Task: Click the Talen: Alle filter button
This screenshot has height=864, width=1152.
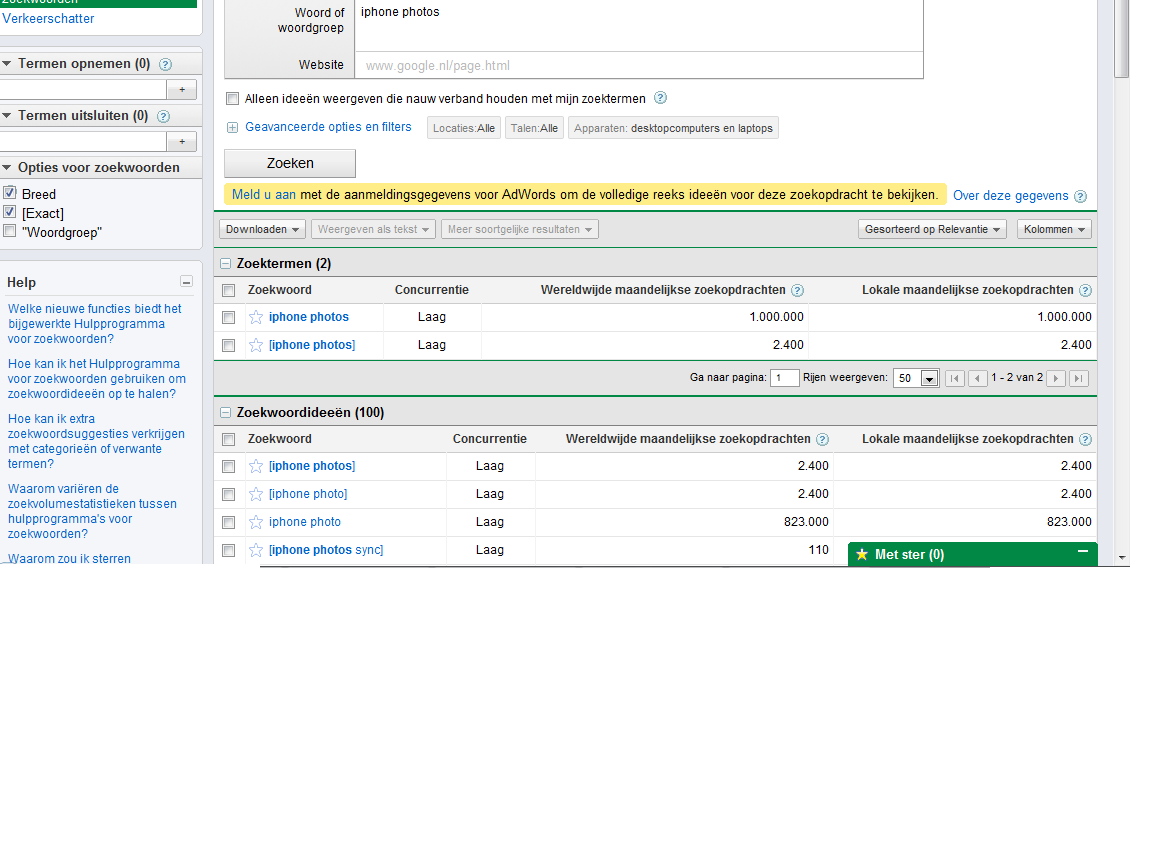Action: [534, 128]
